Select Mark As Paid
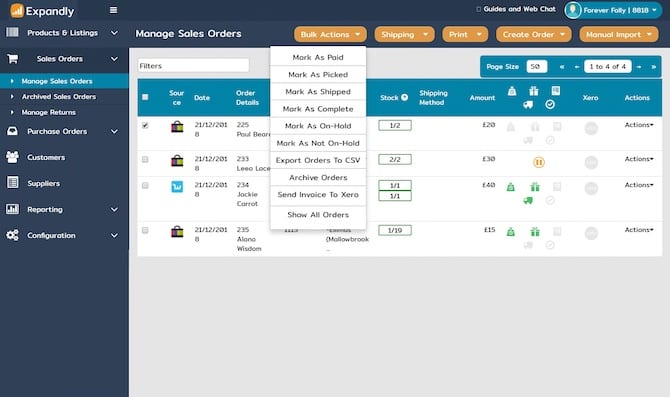The height and width of the screenshot is (397, 670). point(318,57)
